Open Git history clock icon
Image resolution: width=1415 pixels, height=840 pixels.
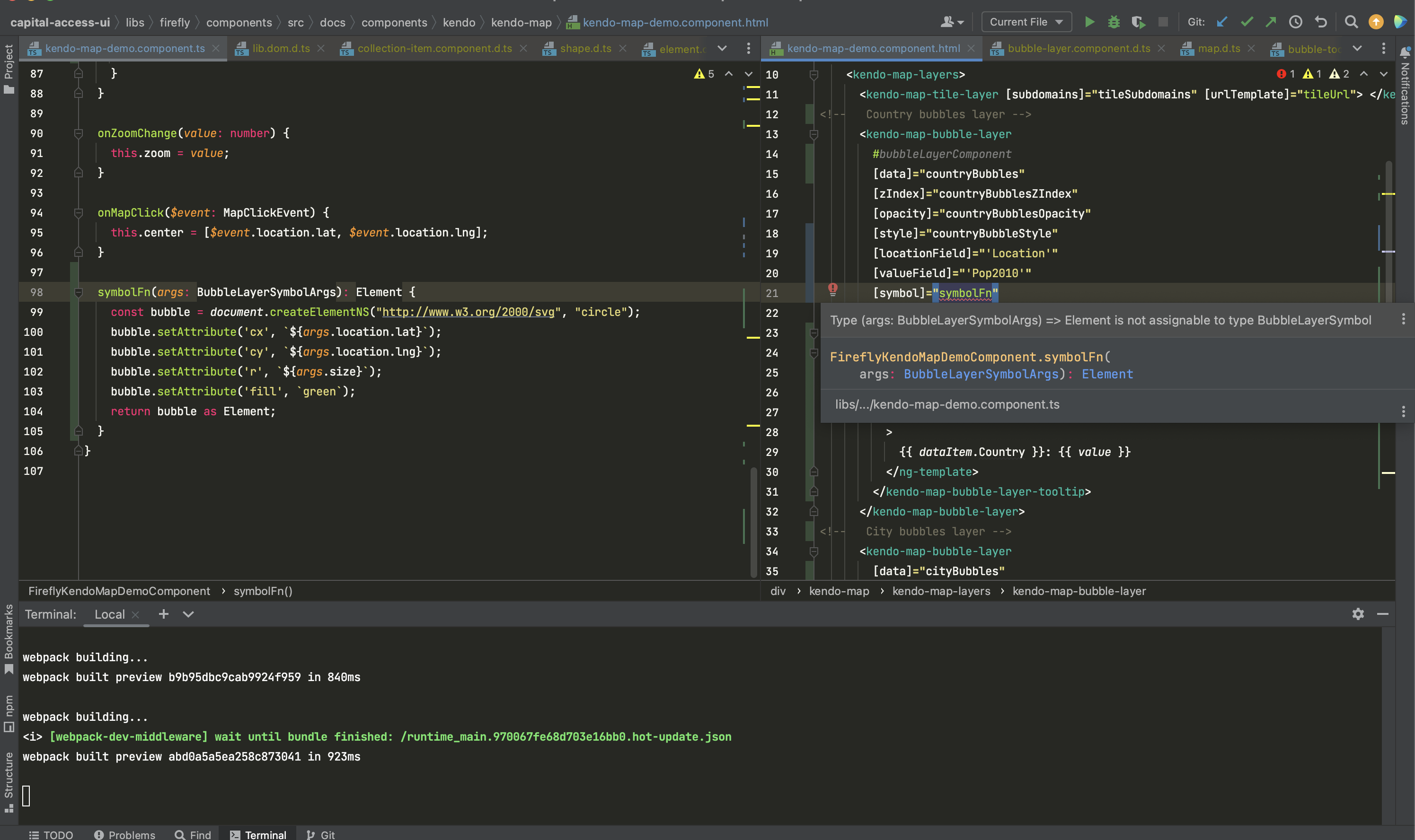[1296, 22]
